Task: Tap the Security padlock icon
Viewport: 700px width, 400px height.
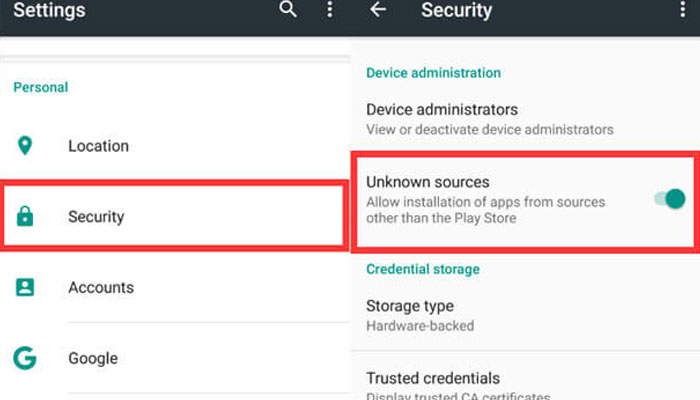Action: (x=25, y=216)
